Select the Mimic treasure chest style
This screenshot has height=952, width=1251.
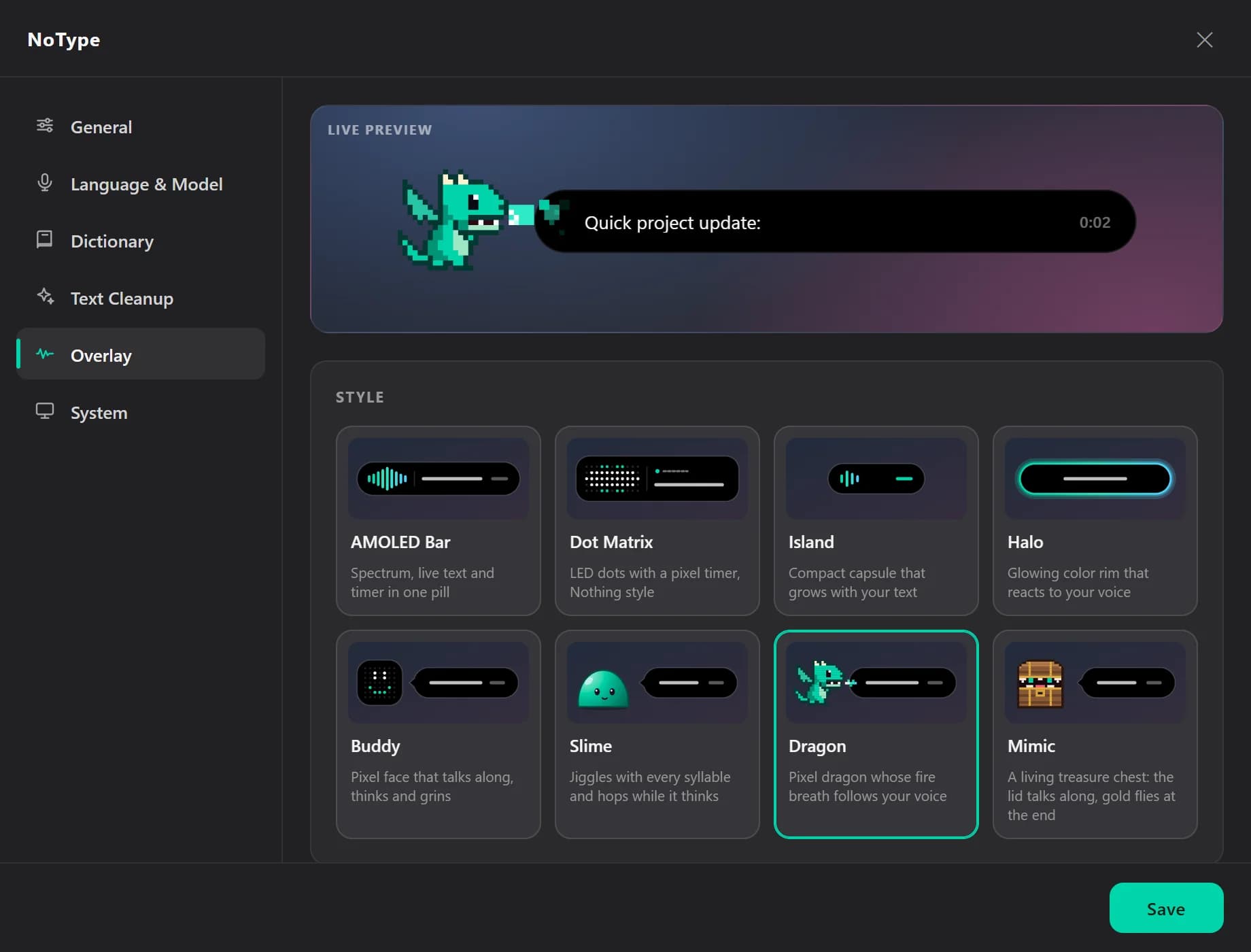1095,734
